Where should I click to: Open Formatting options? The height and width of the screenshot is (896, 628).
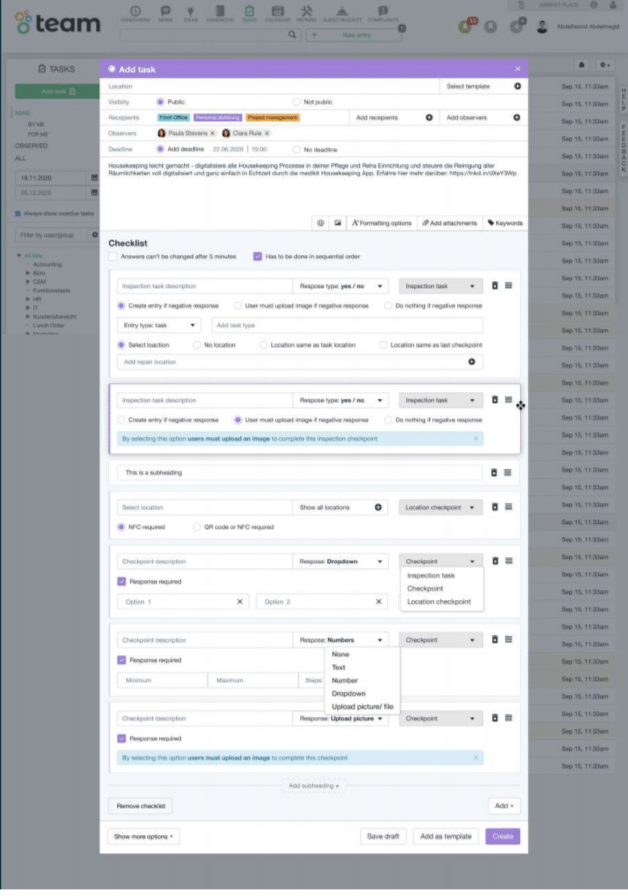pyautogui.click(x=381, y=223)
